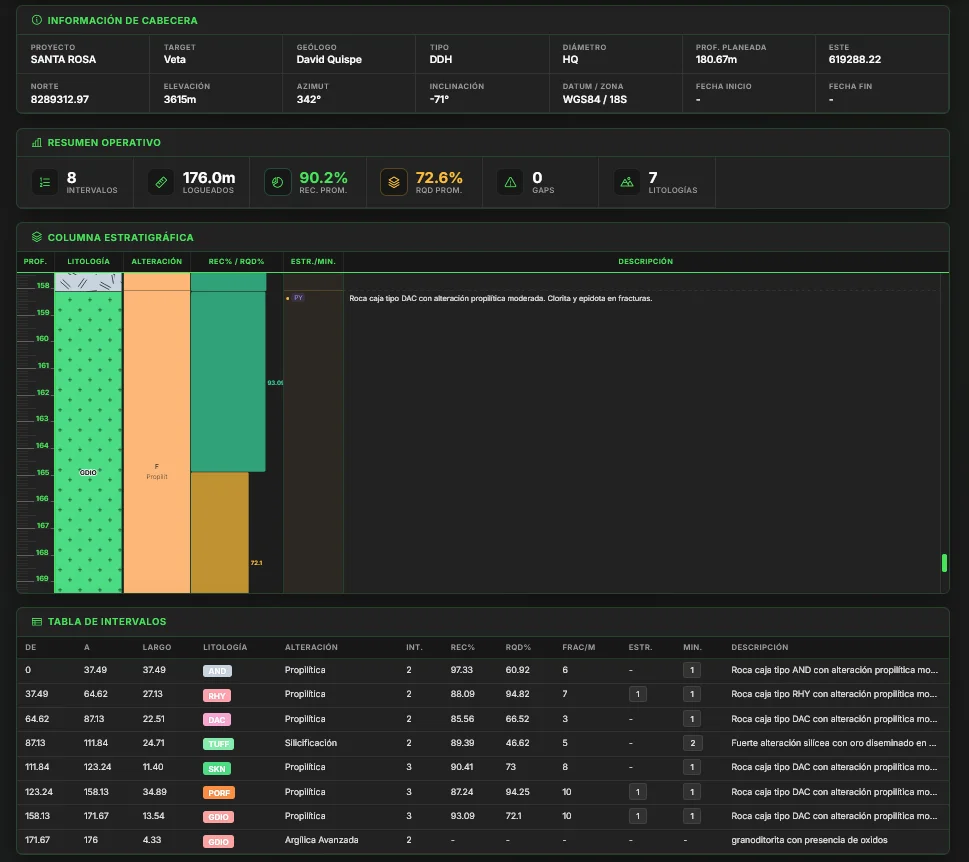This screenshot has width=969, height=862.
Task: Click the mountain icon beside 7 Litologías
Action: coord(627,182)
